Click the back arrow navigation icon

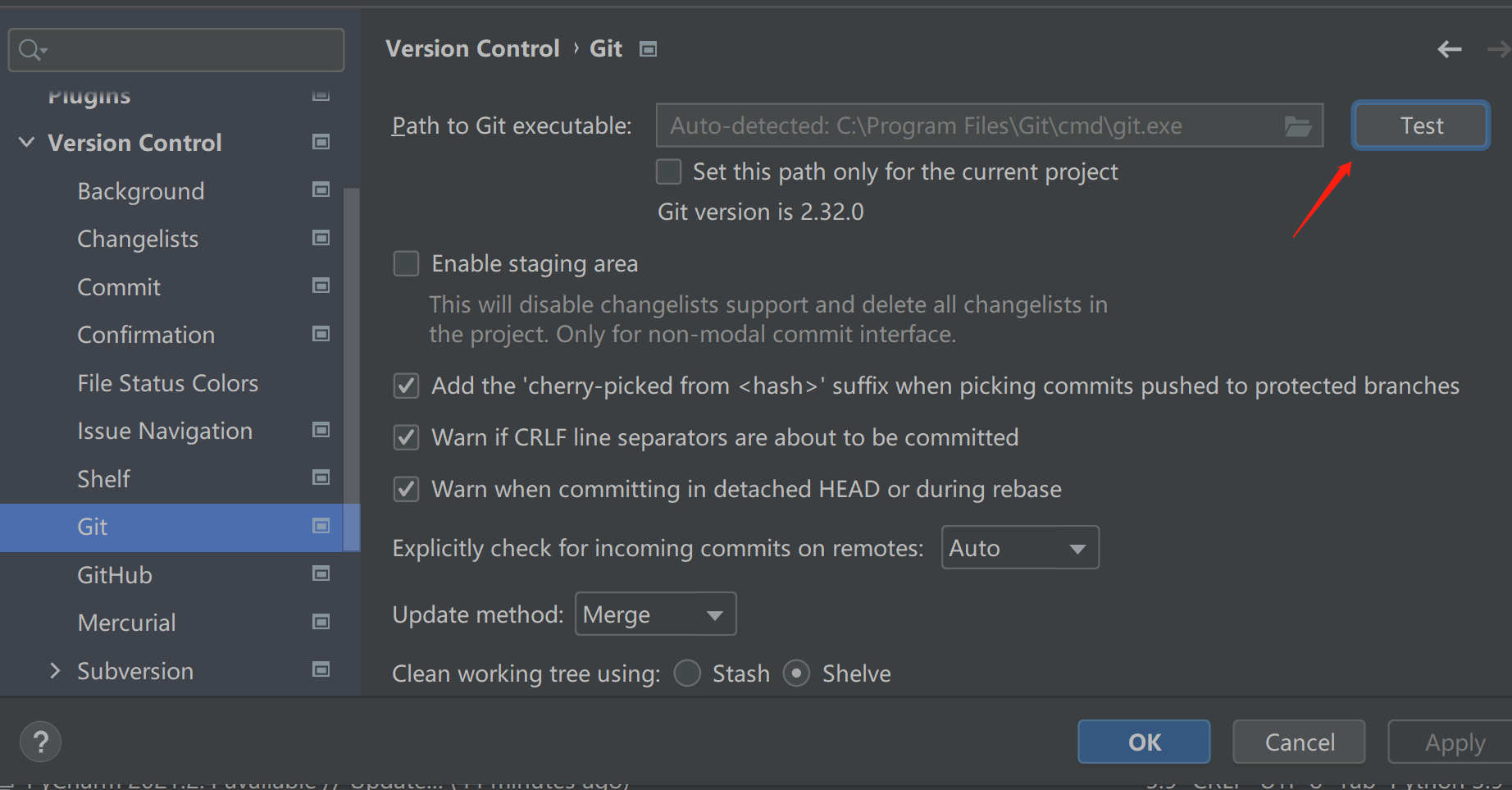pyautogui.click(x=1449, y=50)
